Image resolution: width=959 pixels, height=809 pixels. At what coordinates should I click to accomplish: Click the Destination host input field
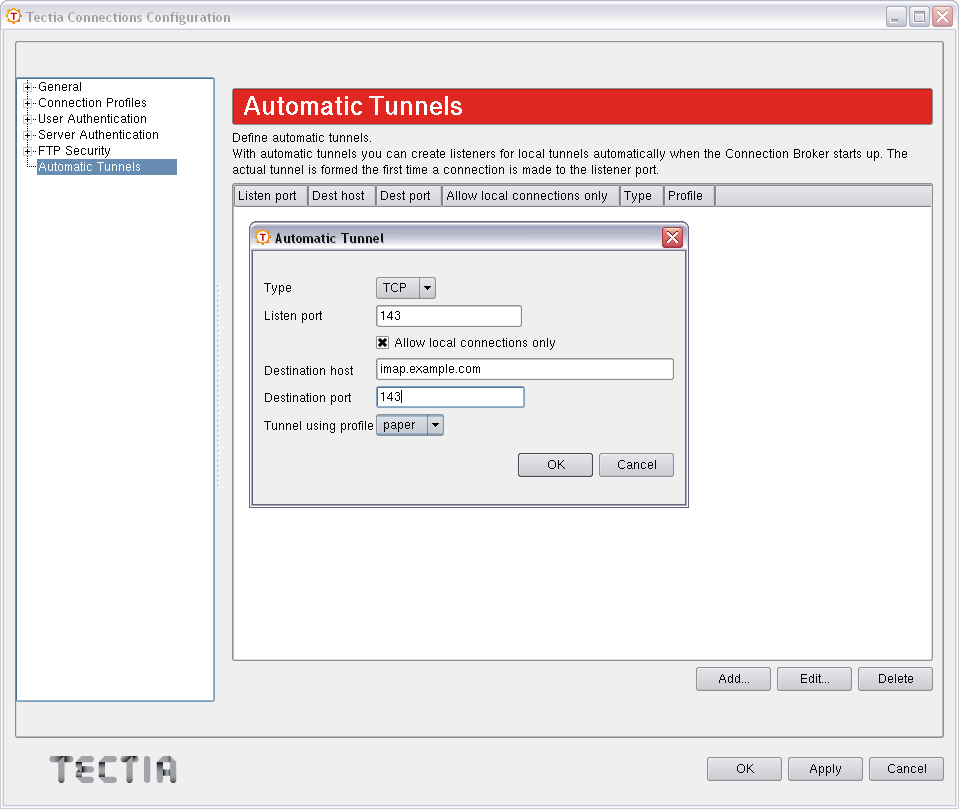(x=524, y=369)
